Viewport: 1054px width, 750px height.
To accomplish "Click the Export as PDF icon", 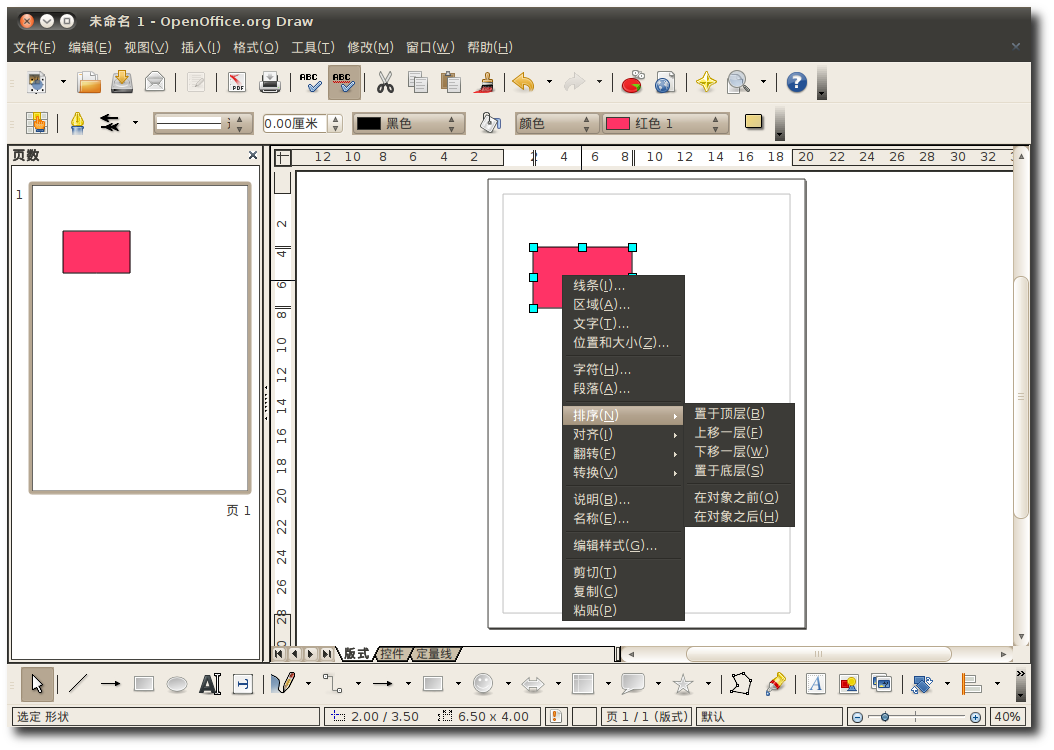I will tap(237, 83).
